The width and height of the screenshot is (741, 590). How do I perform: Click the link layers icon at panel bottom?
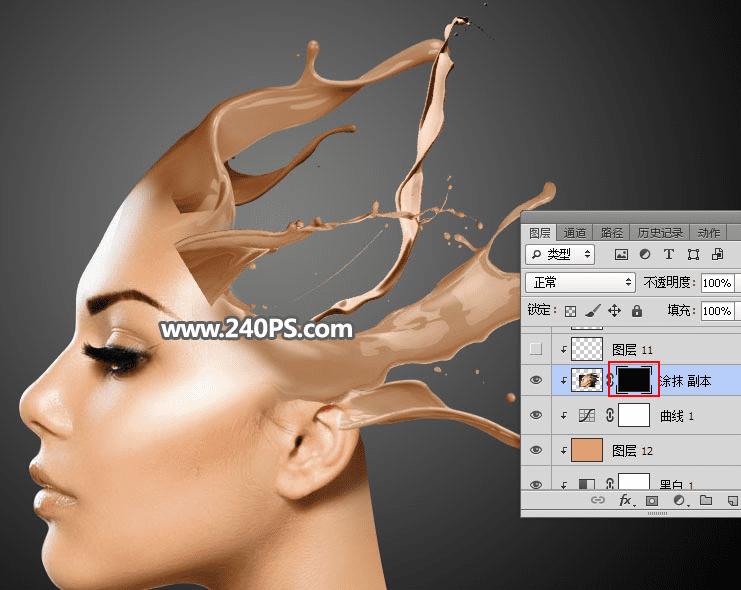coord(598,500)
